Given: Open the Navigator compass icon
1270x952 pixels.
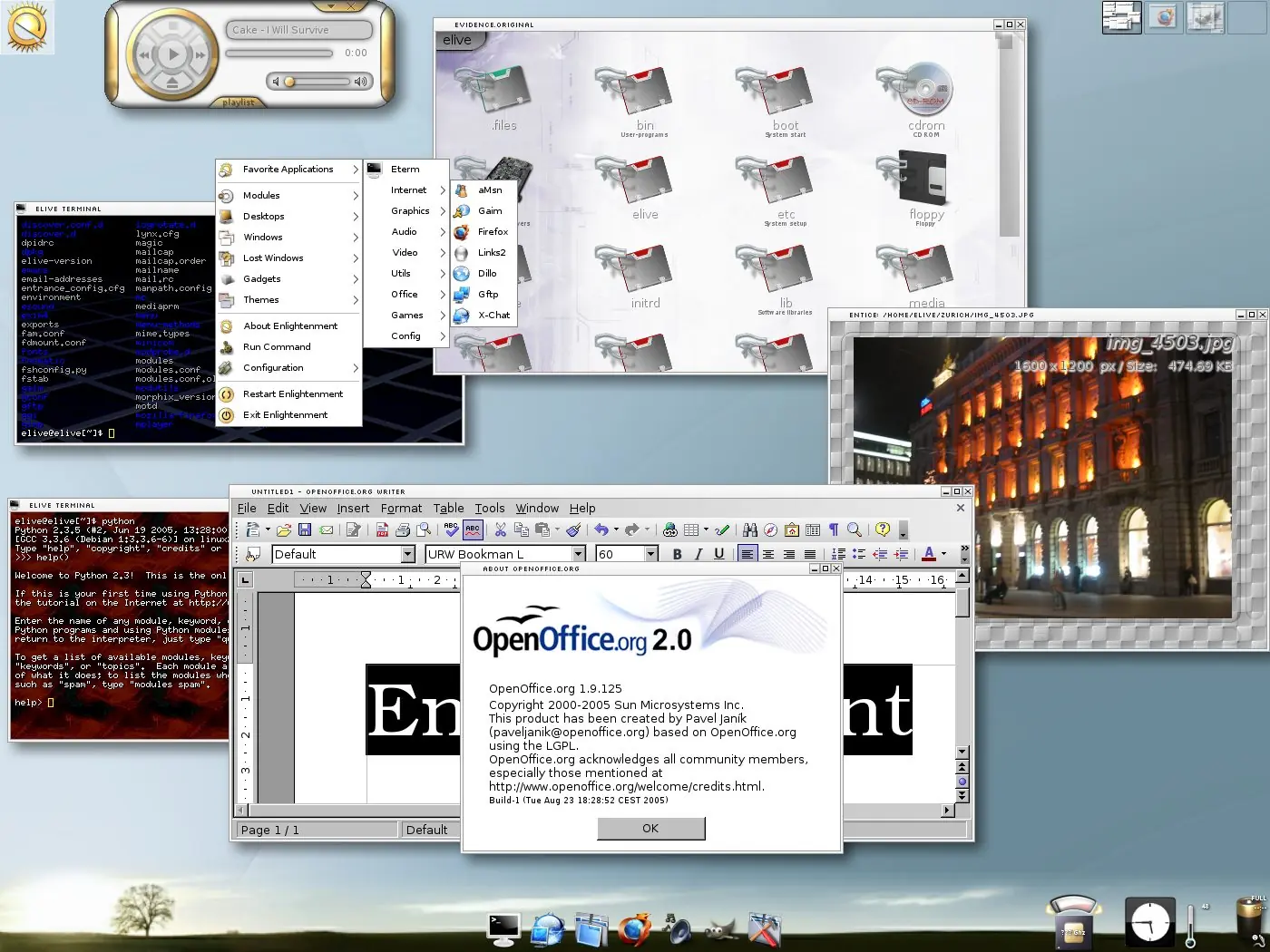Looking at the screenshot, I should [x=770, y=529].
